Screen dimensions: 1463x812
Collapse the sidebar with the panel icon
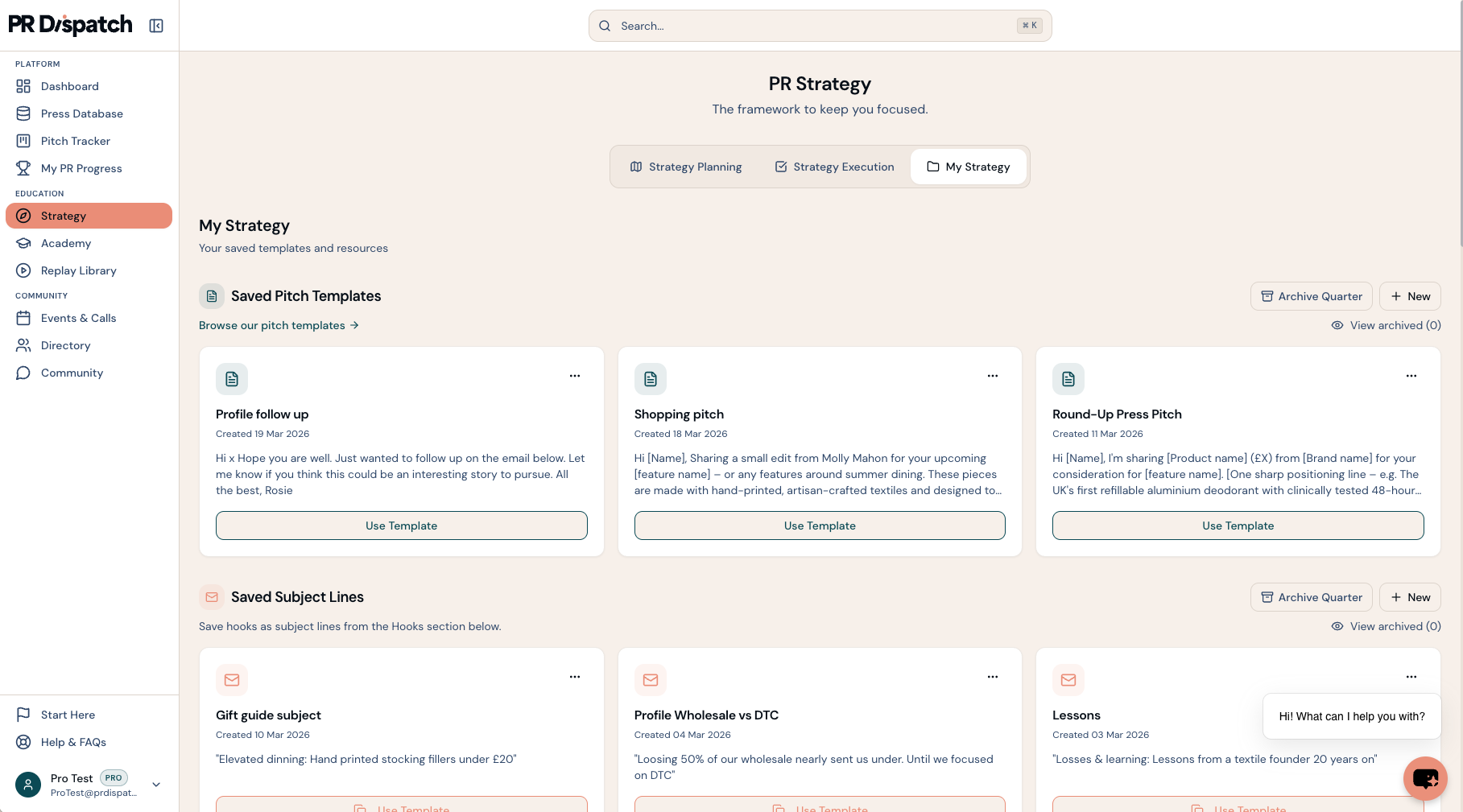click(156, 26)
